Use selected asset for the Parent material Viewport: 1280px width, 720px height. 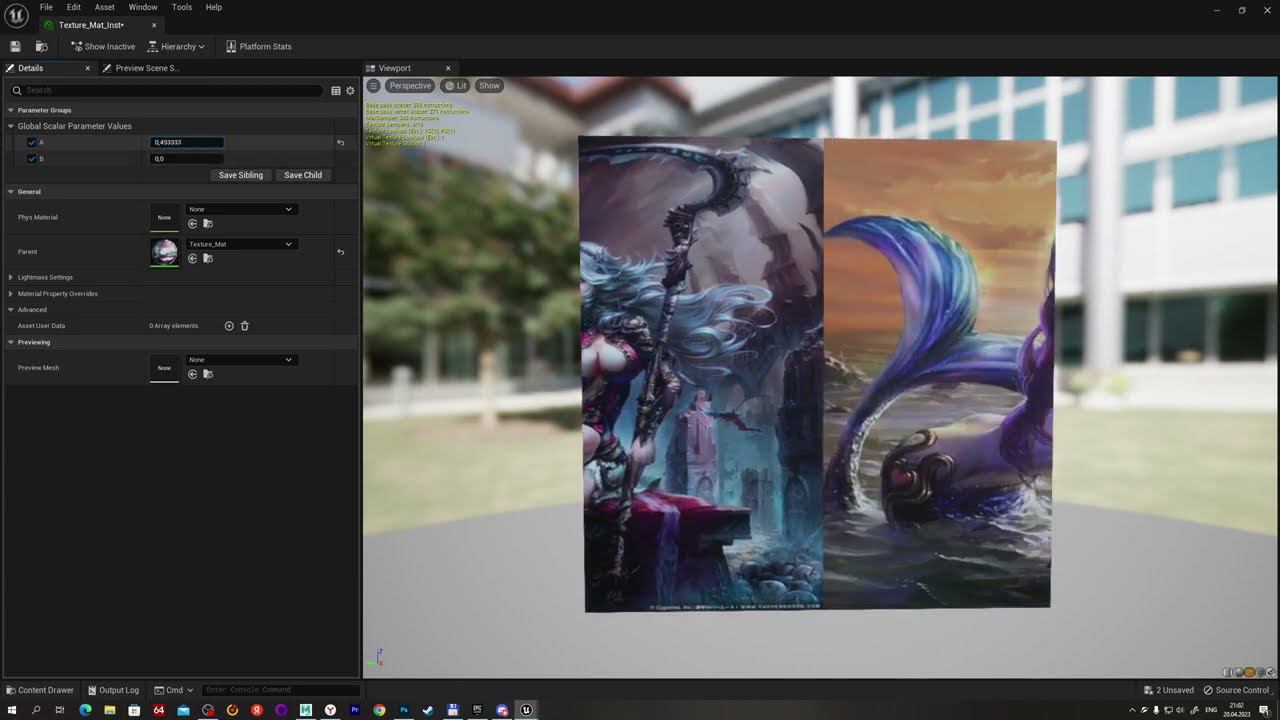(x=193, y=258)
